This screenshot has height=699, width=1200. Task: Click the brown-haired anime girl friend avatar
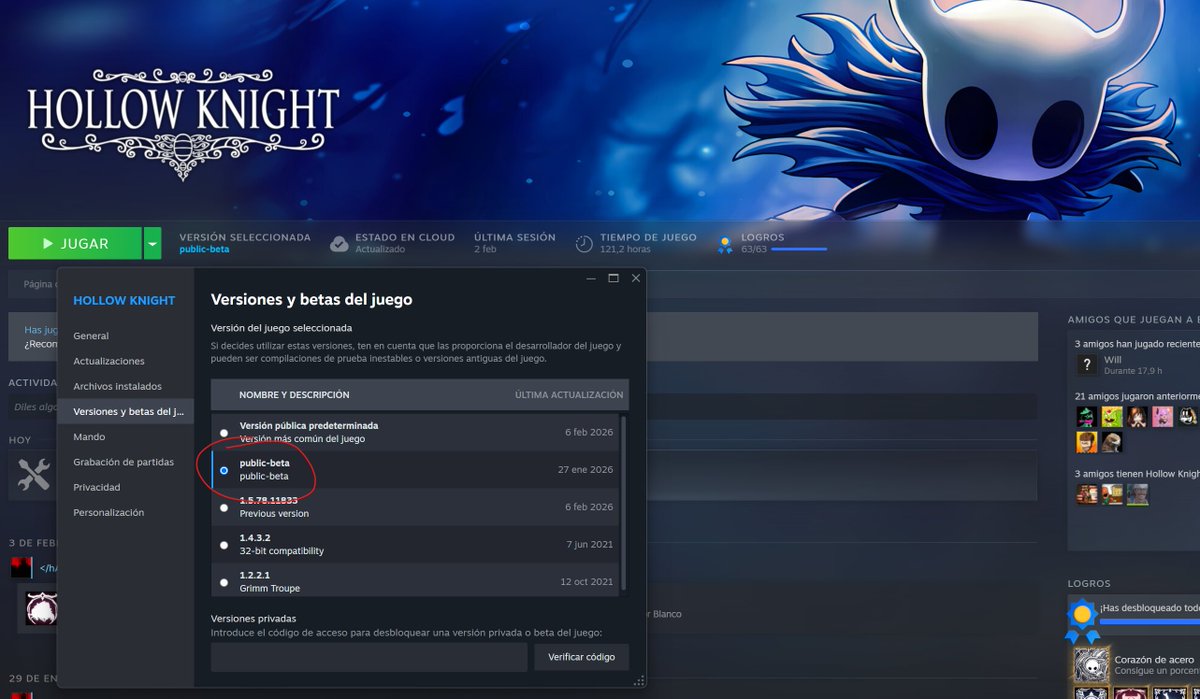(x=1137, y=416)
